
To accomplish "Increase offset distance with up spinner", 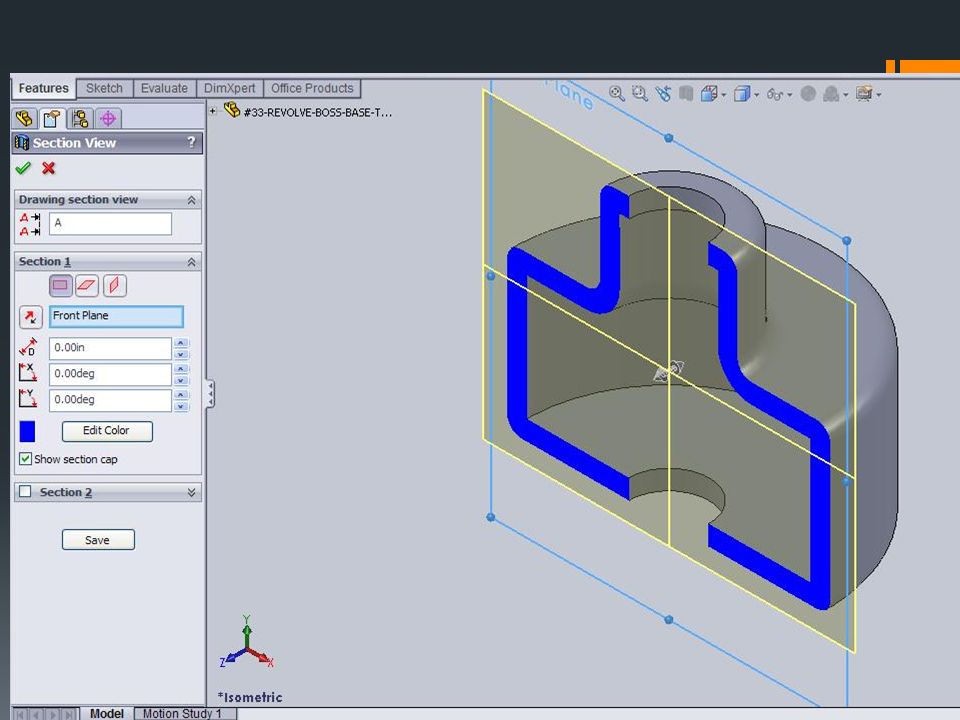I will click(x=181, y=343).
